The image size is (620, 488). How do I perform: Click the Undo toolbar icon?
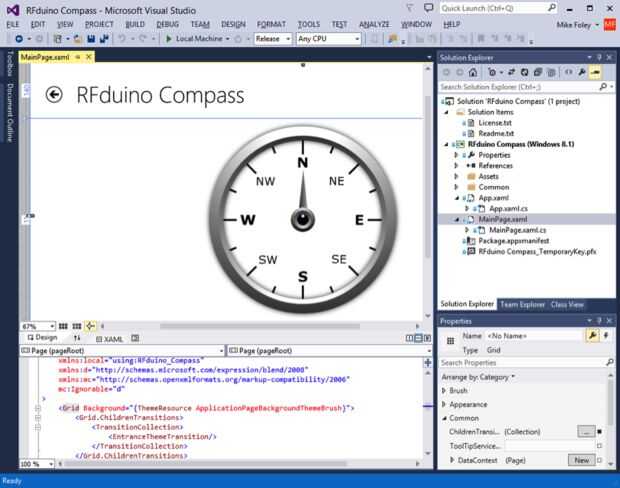[x=122, y=39]
